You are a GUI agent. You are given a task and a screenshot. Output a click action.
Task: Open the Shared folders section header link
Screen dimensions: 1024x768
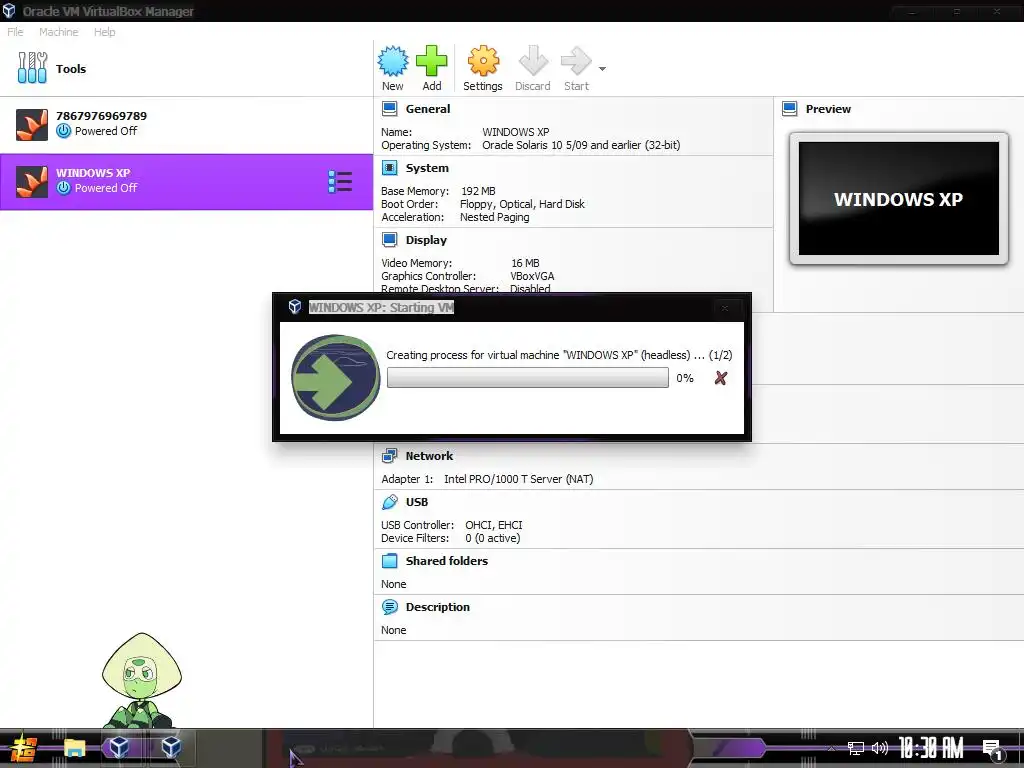point(447,560)
